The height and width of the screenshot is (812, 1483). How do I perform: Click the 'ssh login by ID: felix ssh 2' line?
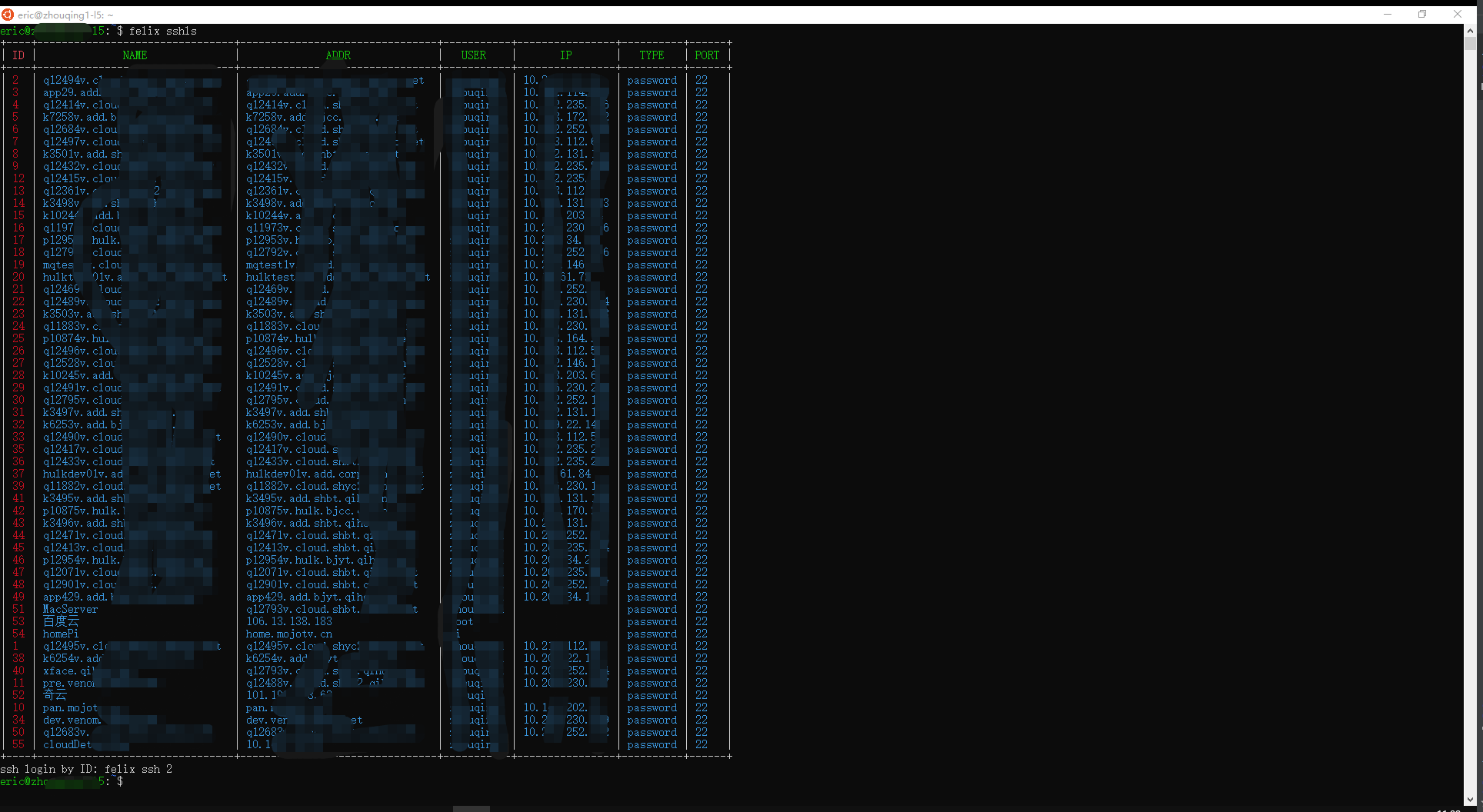86,769
